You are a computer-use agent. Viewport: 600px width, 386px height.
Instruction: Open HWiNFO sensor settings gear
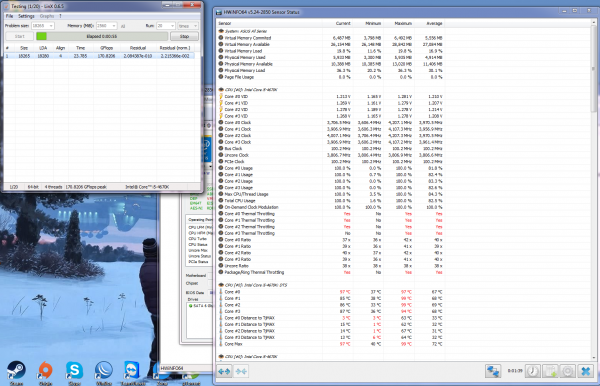coord(567,371)
